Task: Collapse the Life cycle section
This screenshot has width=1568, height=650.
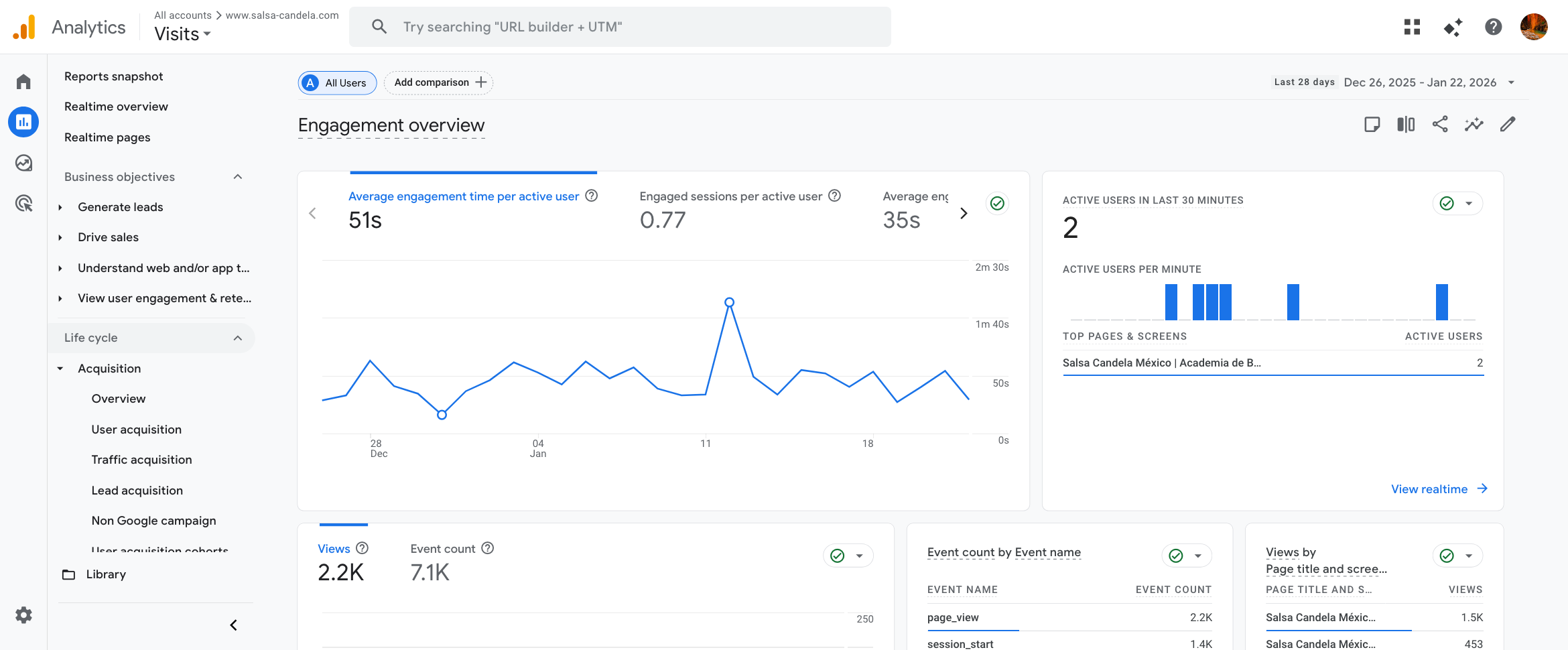Action: point(238,338)
